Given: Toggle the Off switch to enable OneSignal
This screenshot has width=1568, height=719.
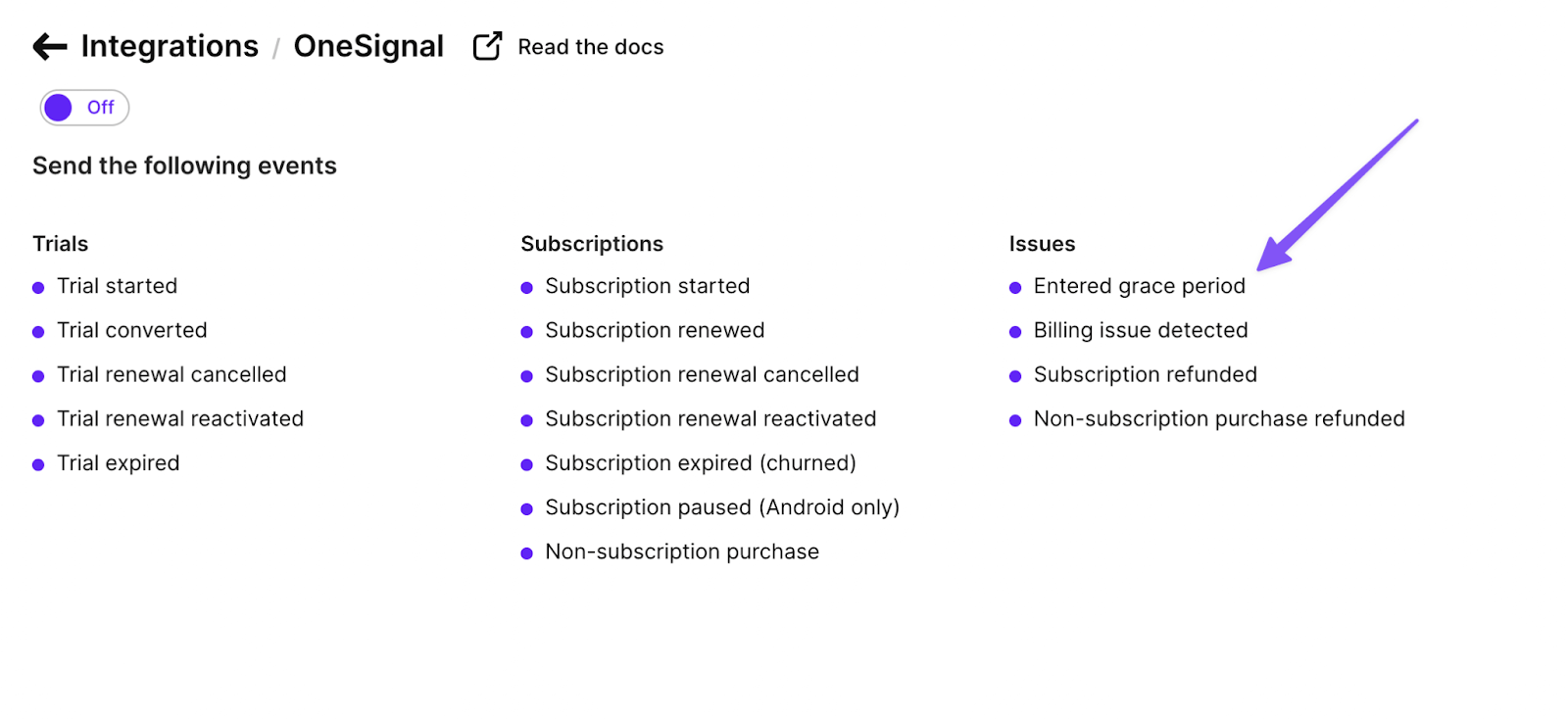Looking at the screenshot, I should [x=82, y=107].
